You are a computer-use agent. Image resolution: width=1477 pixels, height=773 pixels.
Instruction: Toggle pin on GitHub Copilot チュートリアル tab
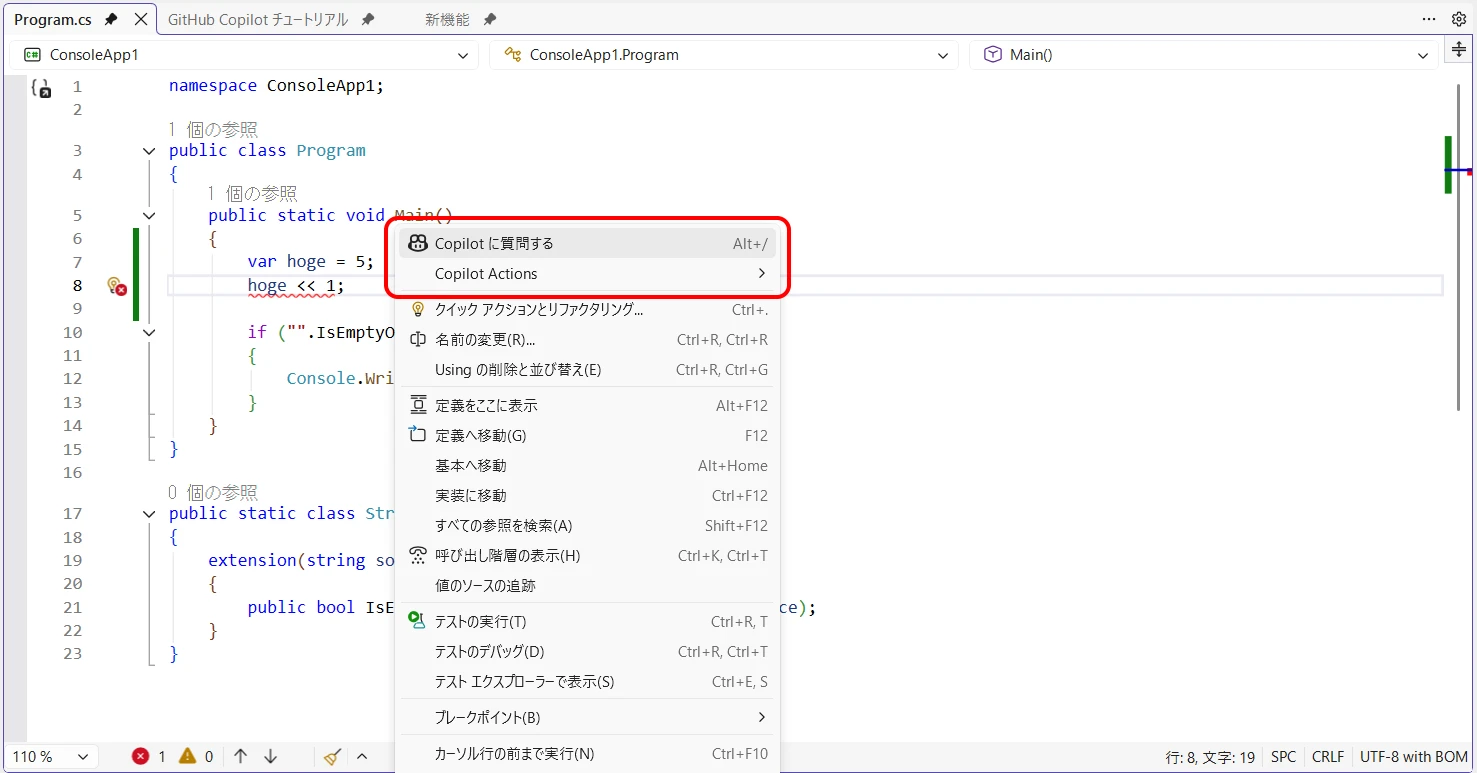pos(368,19)
